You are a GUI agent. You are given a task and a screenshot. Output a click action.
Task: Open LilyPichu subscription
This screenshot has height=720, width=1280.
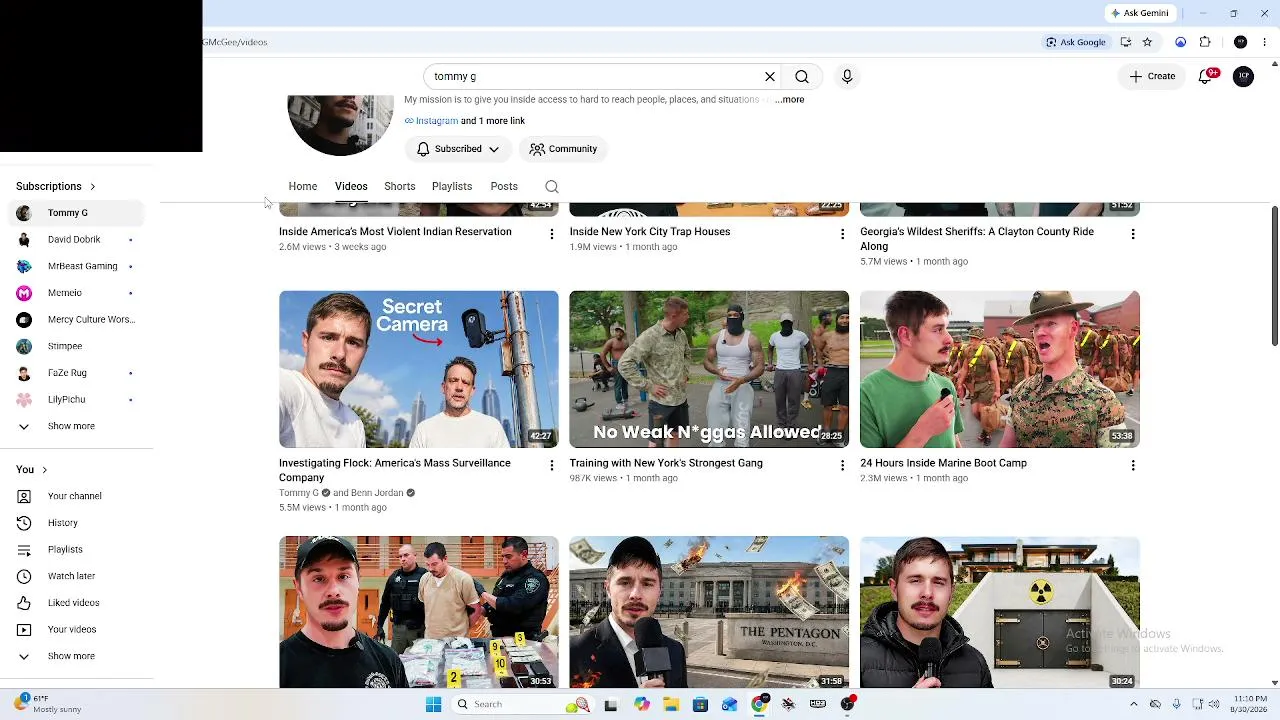[77, 400]
